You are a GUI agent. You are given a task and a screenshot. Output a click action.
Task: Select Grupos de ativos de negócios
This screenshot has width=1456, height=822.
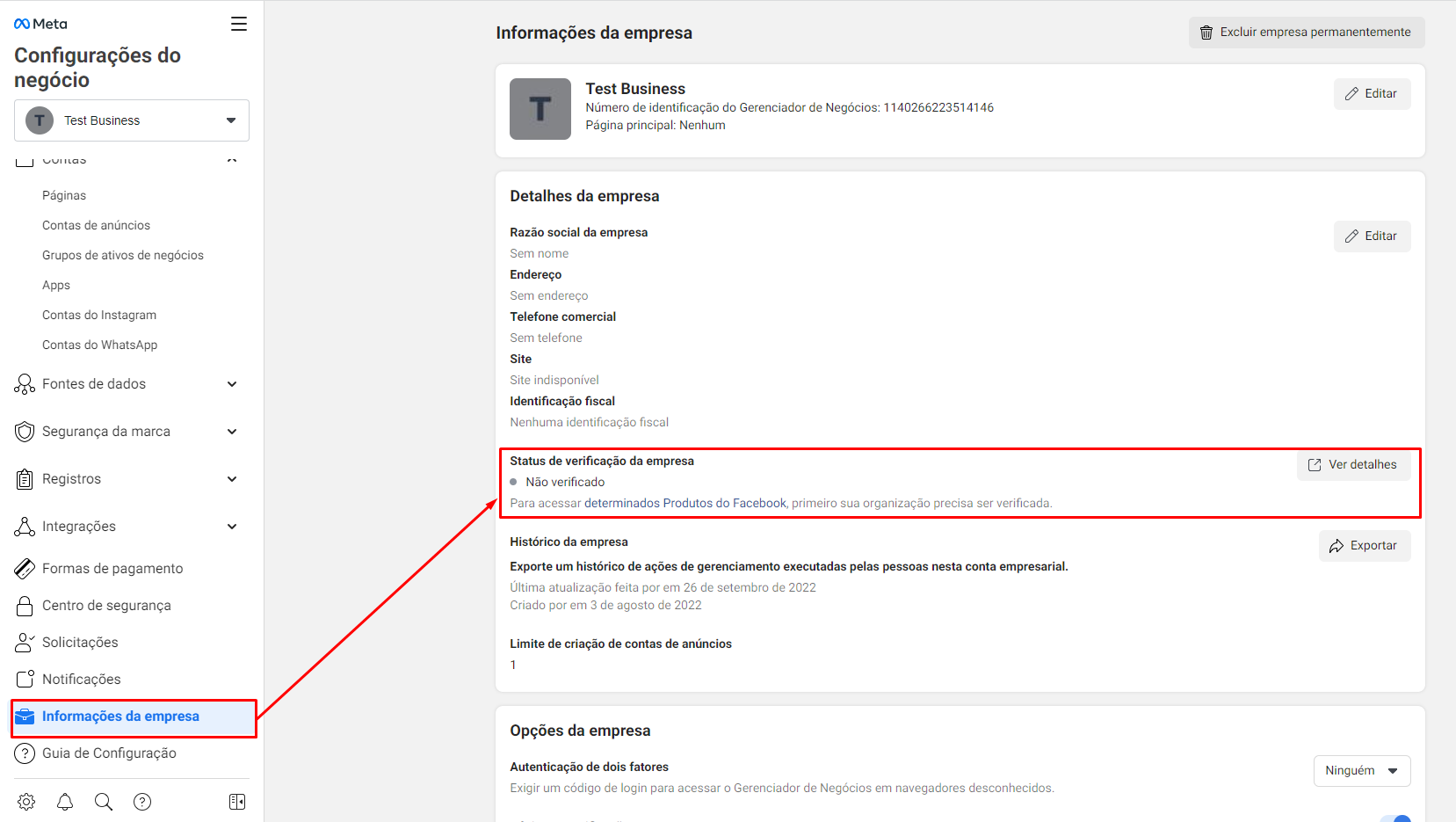coord(123,255)
